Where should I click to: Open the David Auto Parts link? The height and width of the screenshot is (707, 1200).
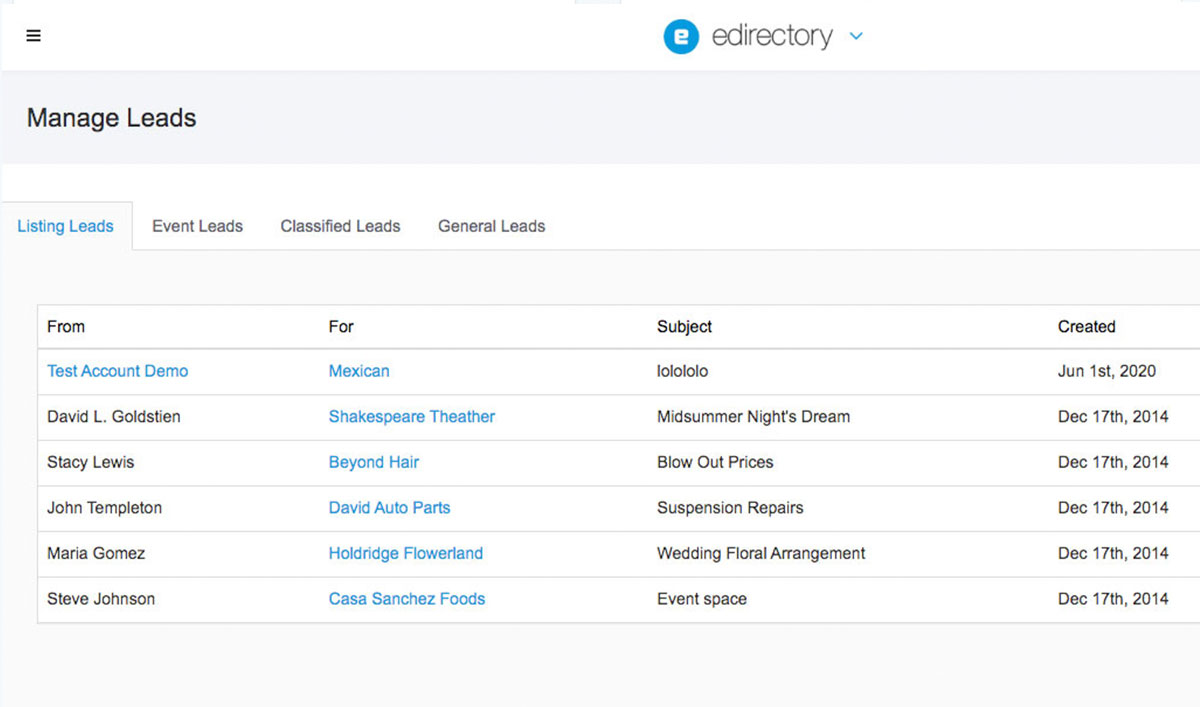pyautogui.click(x=389, y=508)
